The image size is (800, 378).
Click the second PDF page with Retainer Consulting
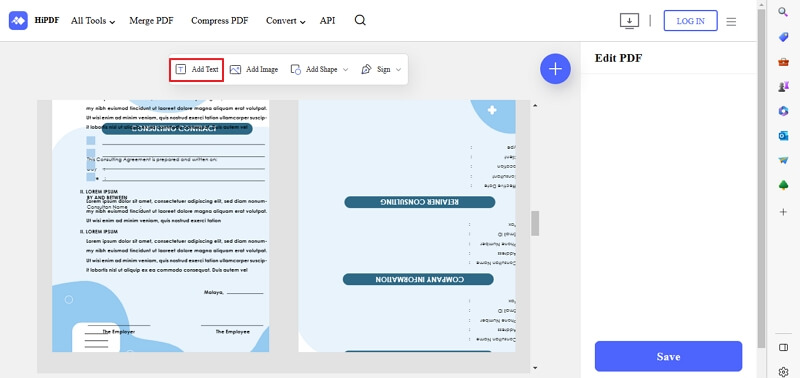[x=407, y=226]
